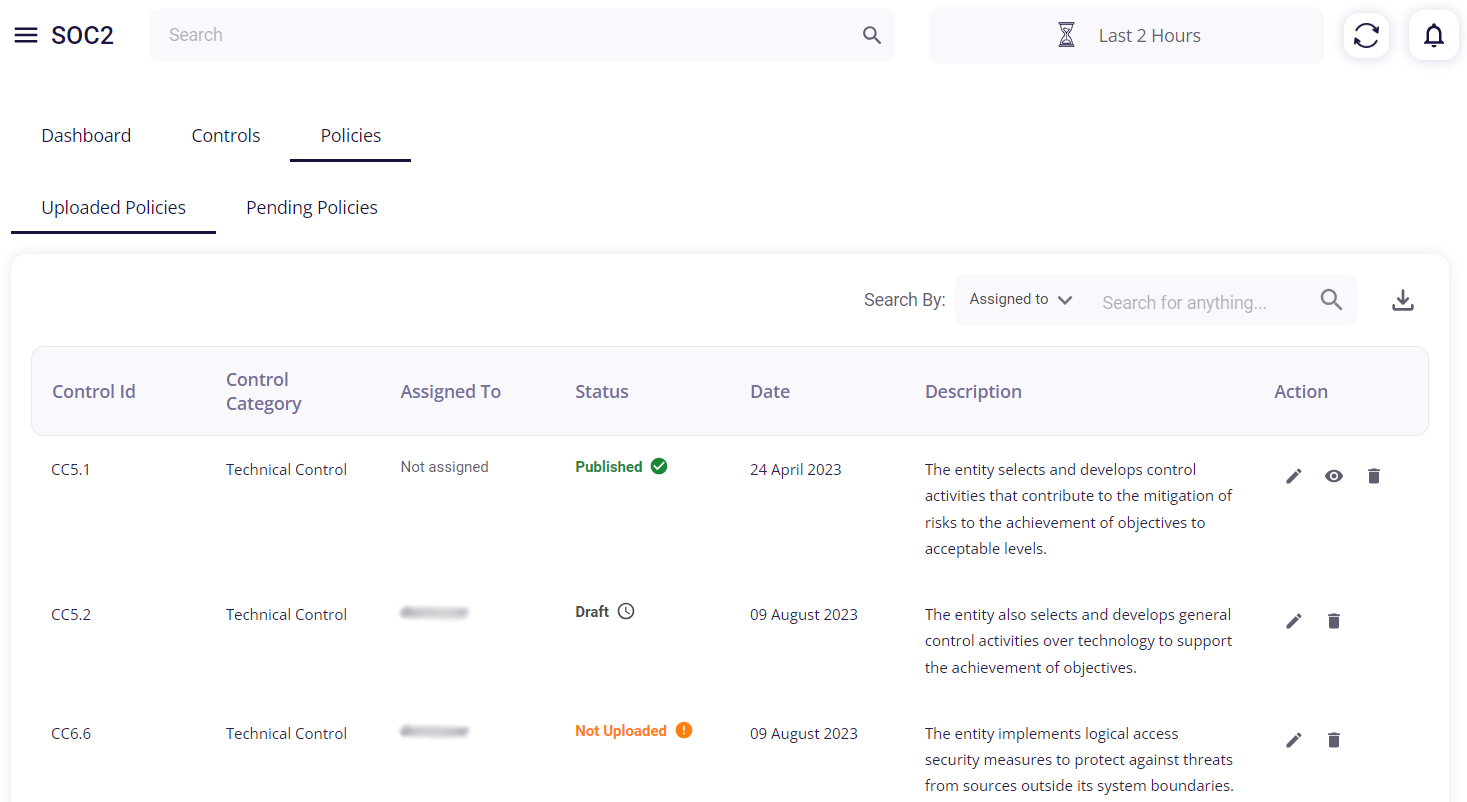The image size is (1467, 802).
Task: Refresh data with the sync icon
Action: [x=1366, y=35]
